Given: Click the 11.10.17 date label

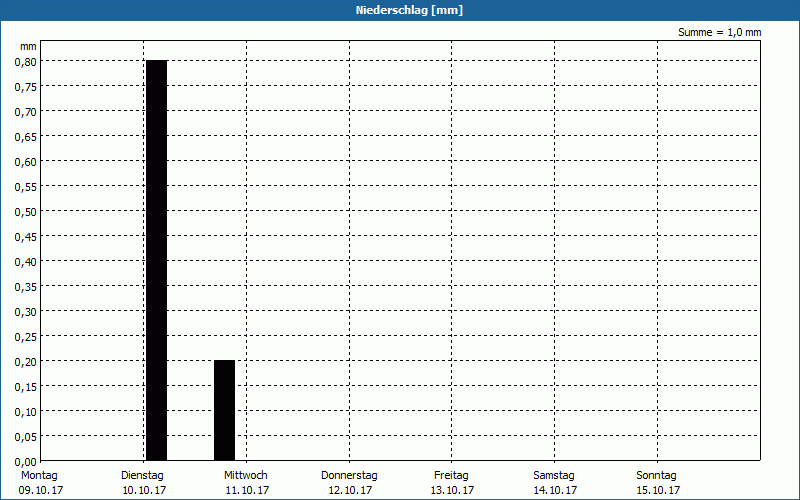Looking at the screenshot, I should 247,490.
